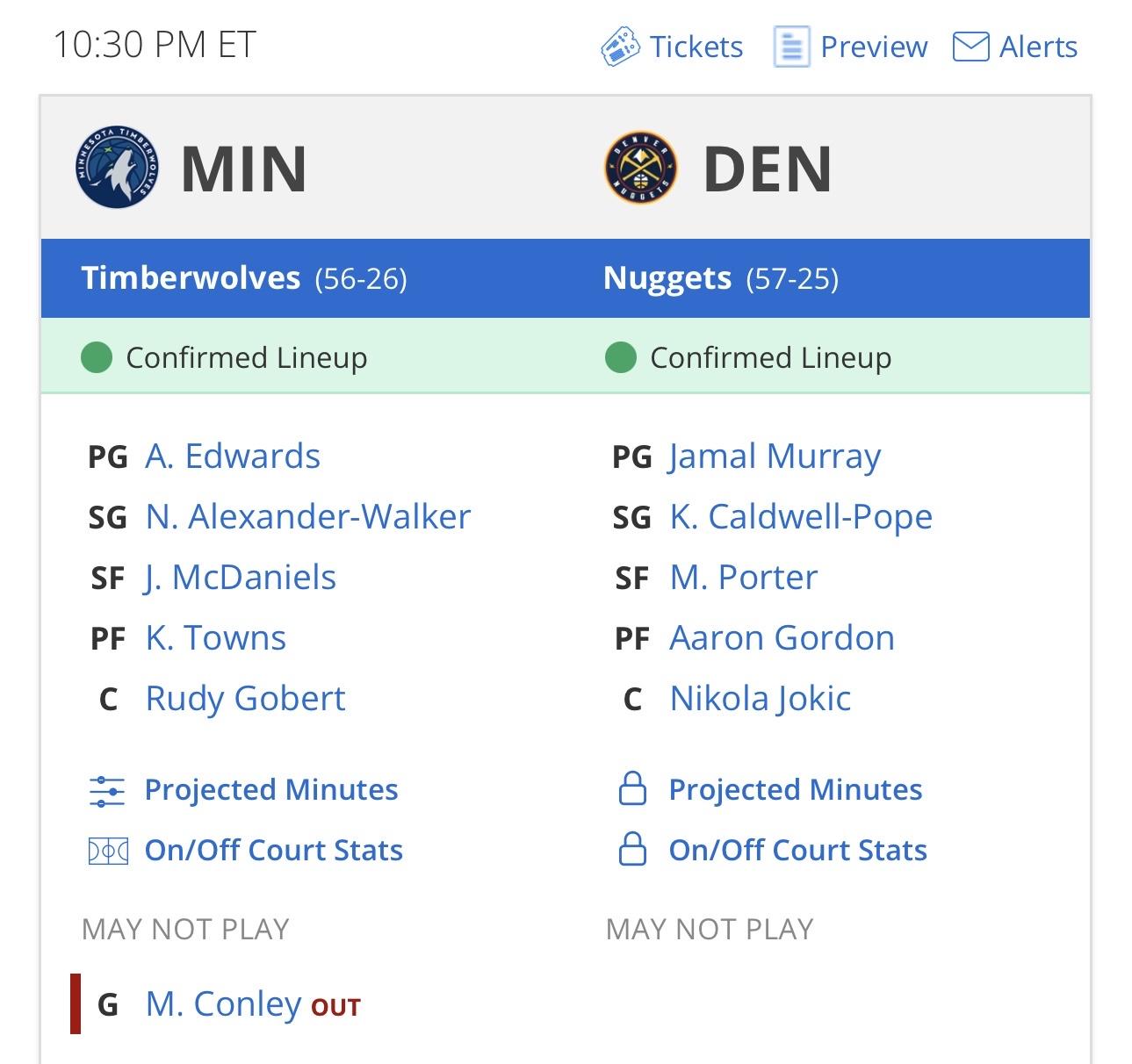Click the lock icon beside Nuggets On/Off Court Stats
The height and width of the screenshot is (1064, 1132).
point(632,850)
